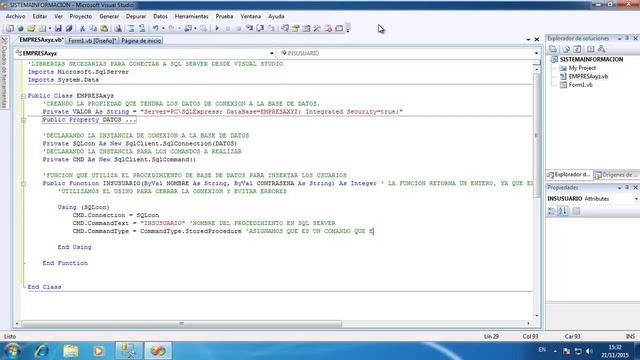This screenshot has height=360, width=640.
Task: Click the Open File folder toolbar icon
Action: coord(31,29)
